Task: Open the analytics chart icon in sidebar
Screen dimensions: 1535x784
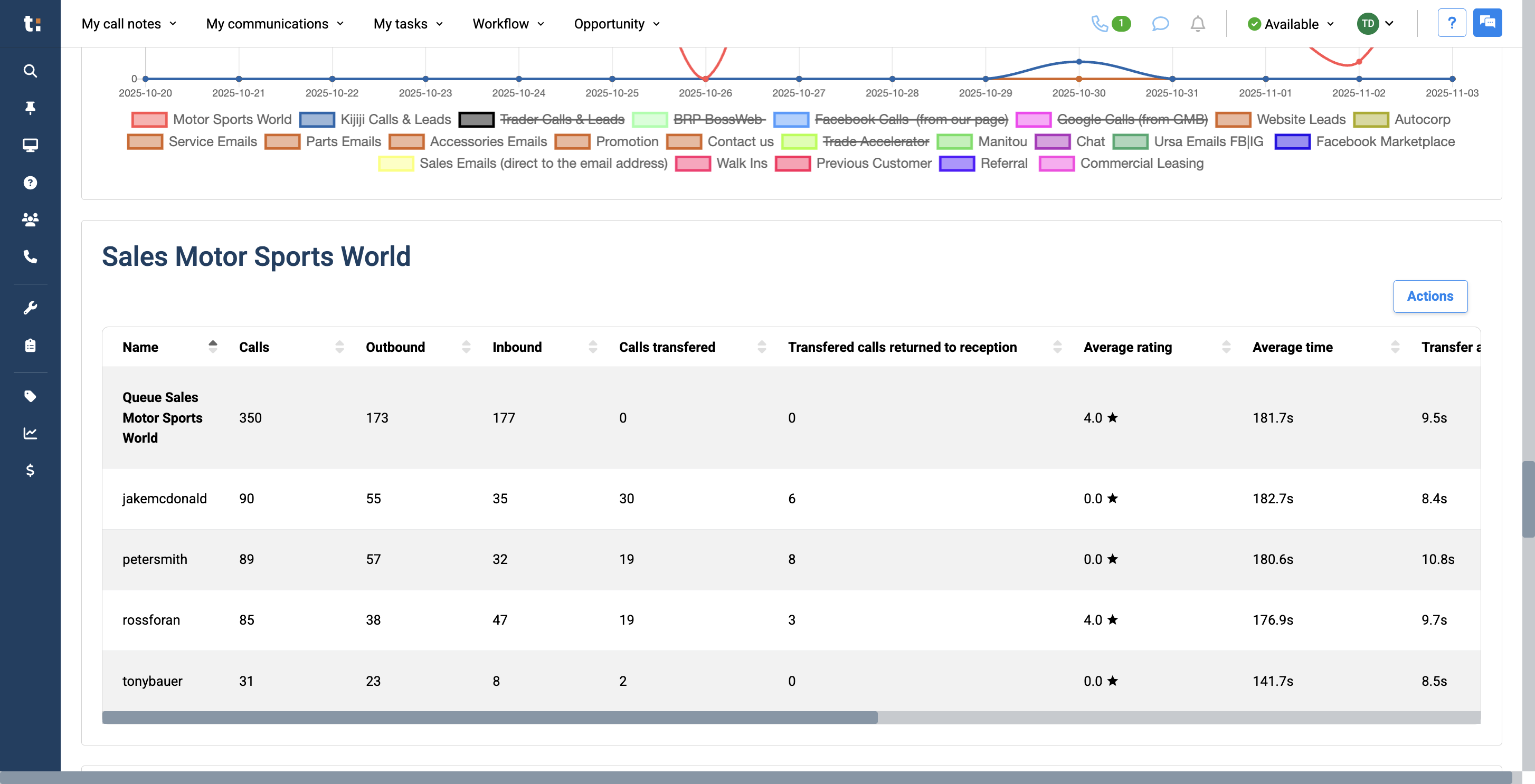Action: point(30,434)
